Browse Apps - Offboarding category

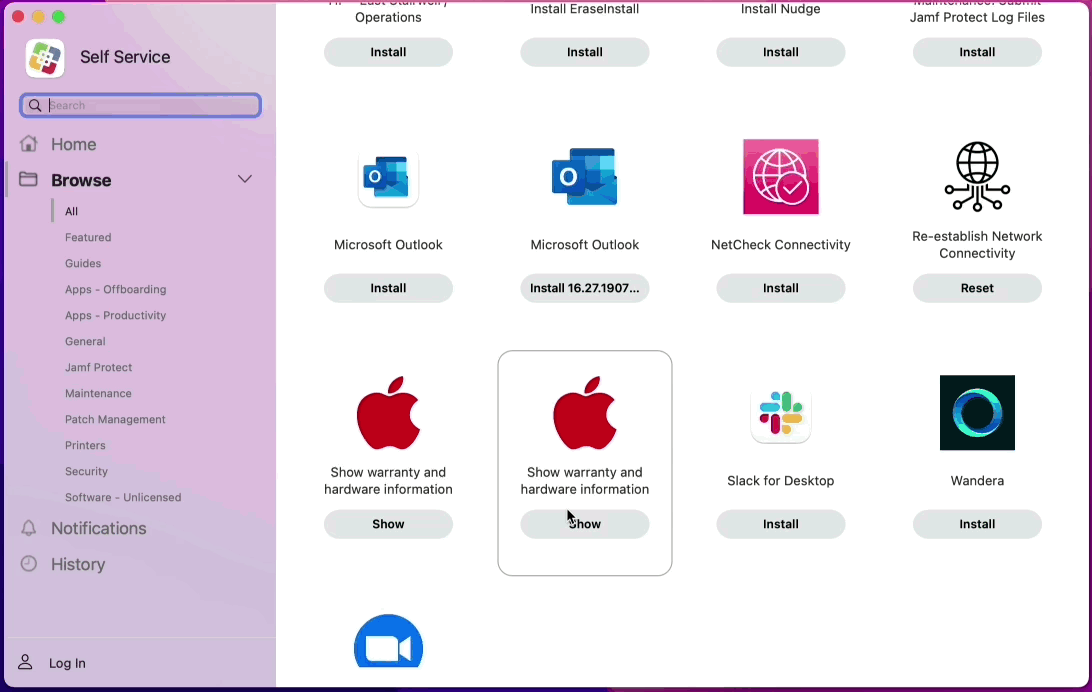[x=116, y=290]
